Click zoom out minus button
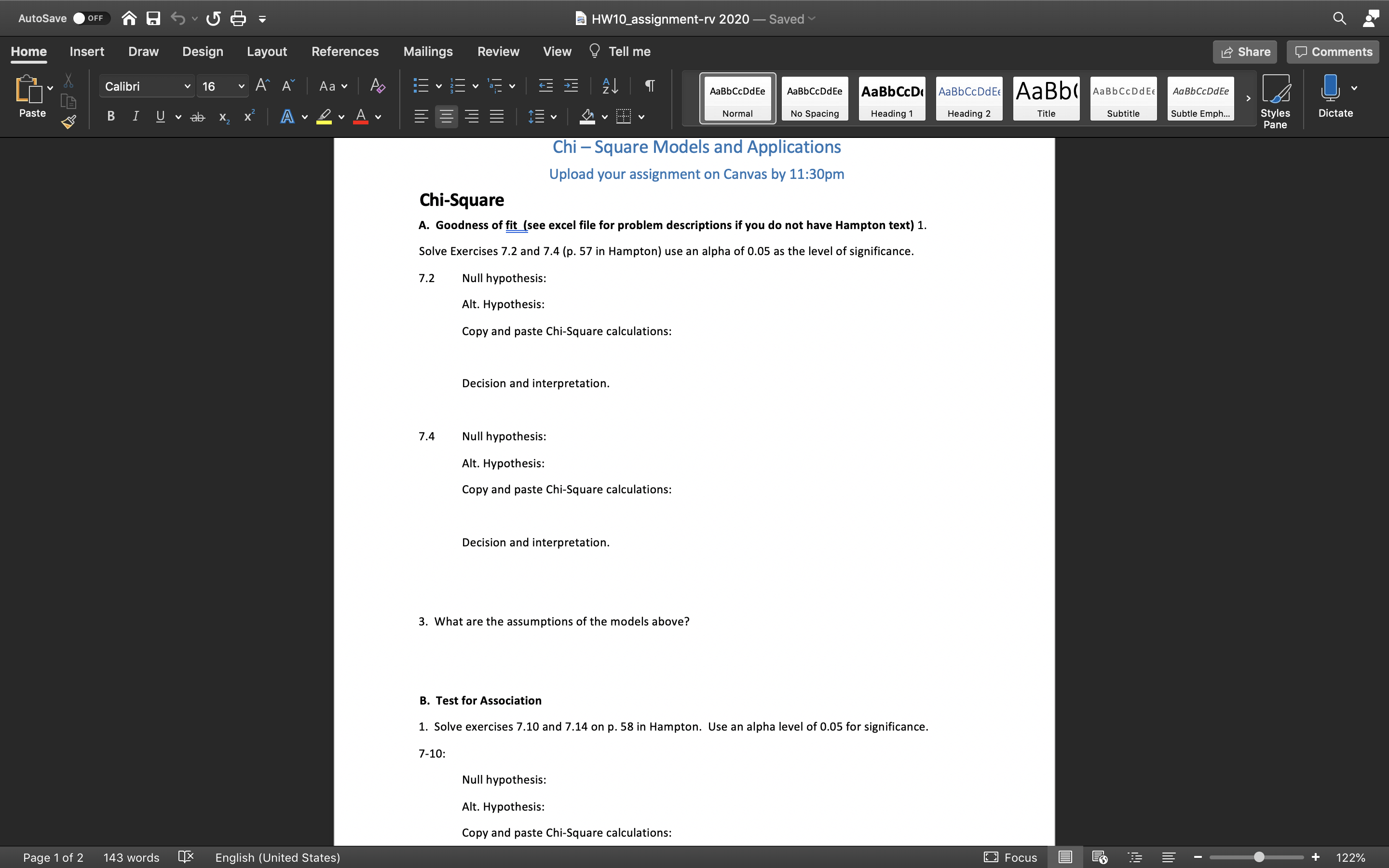1389x868 pixels. pos(1198,857)
